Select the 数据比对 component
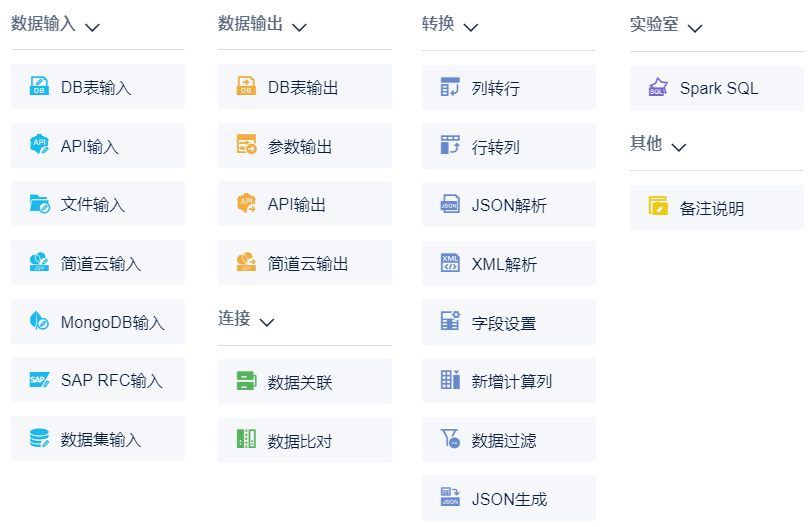 304,440
